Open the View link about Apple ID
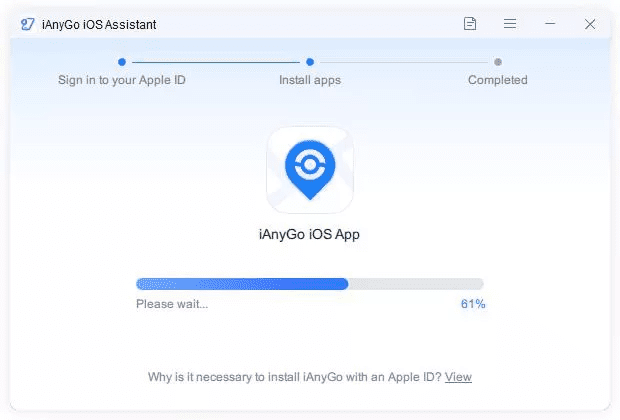Viewport: 620px width, 420px height. coord(458,377)
